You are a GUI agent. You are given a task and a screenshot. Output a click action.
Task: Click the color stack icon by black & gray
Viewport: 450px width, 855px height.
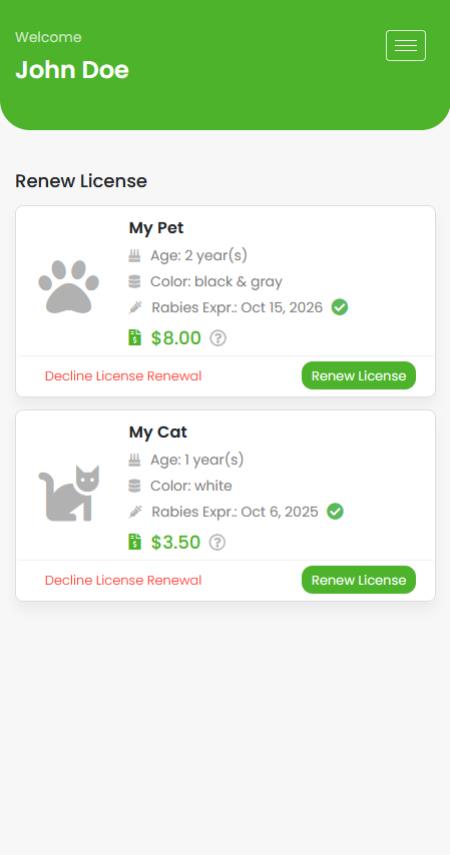pos(135,282)
